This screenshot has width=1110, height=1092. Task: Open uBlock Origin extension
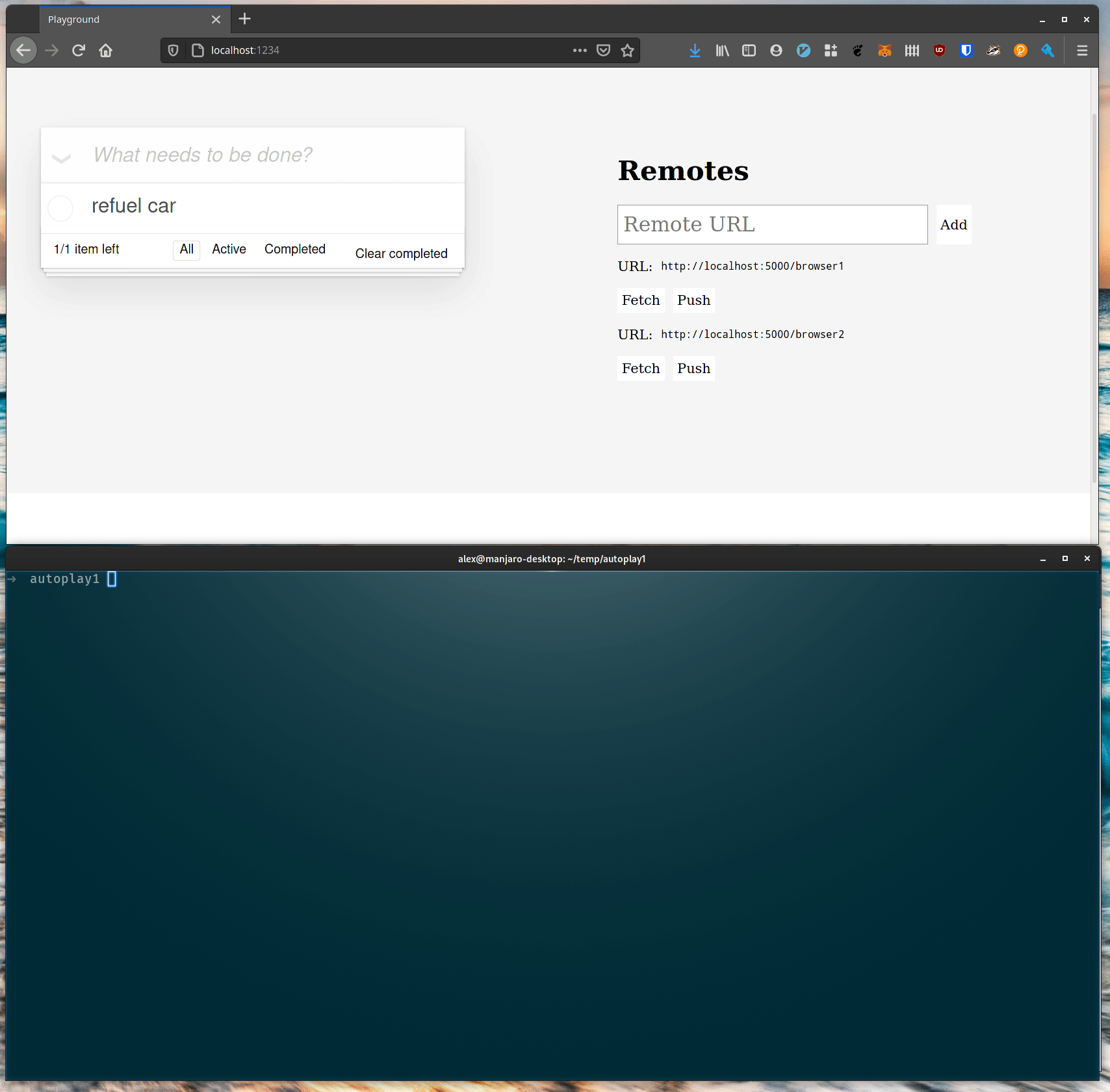coord(939,50)
